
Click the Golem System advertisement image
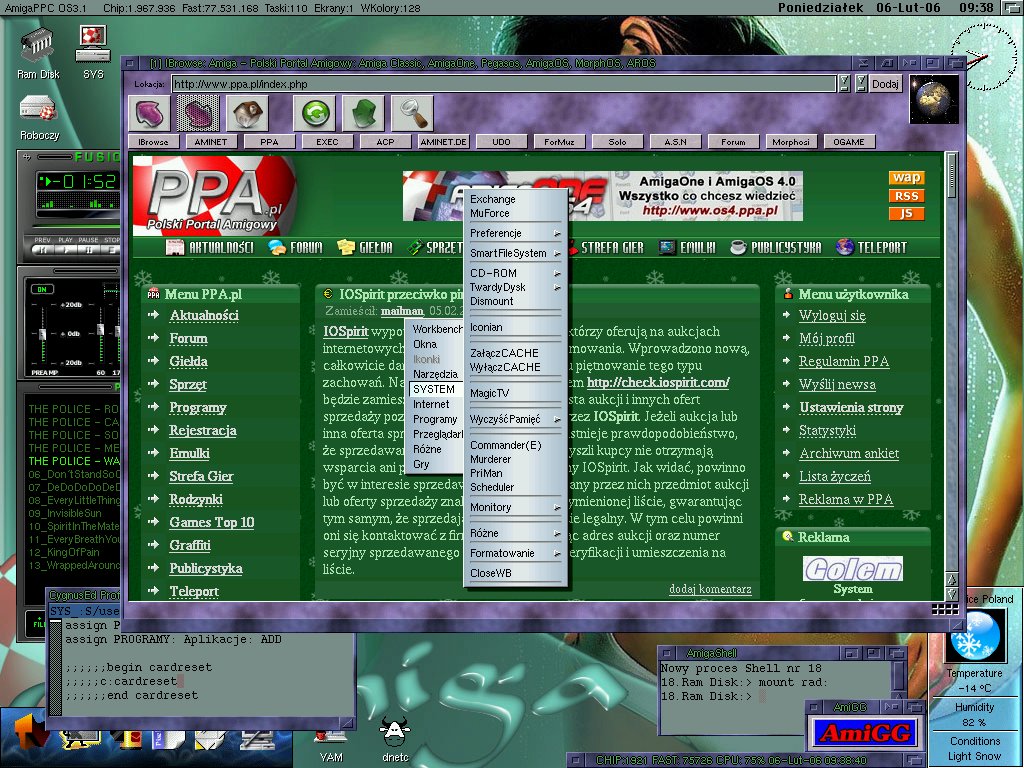tap(853, 569)
